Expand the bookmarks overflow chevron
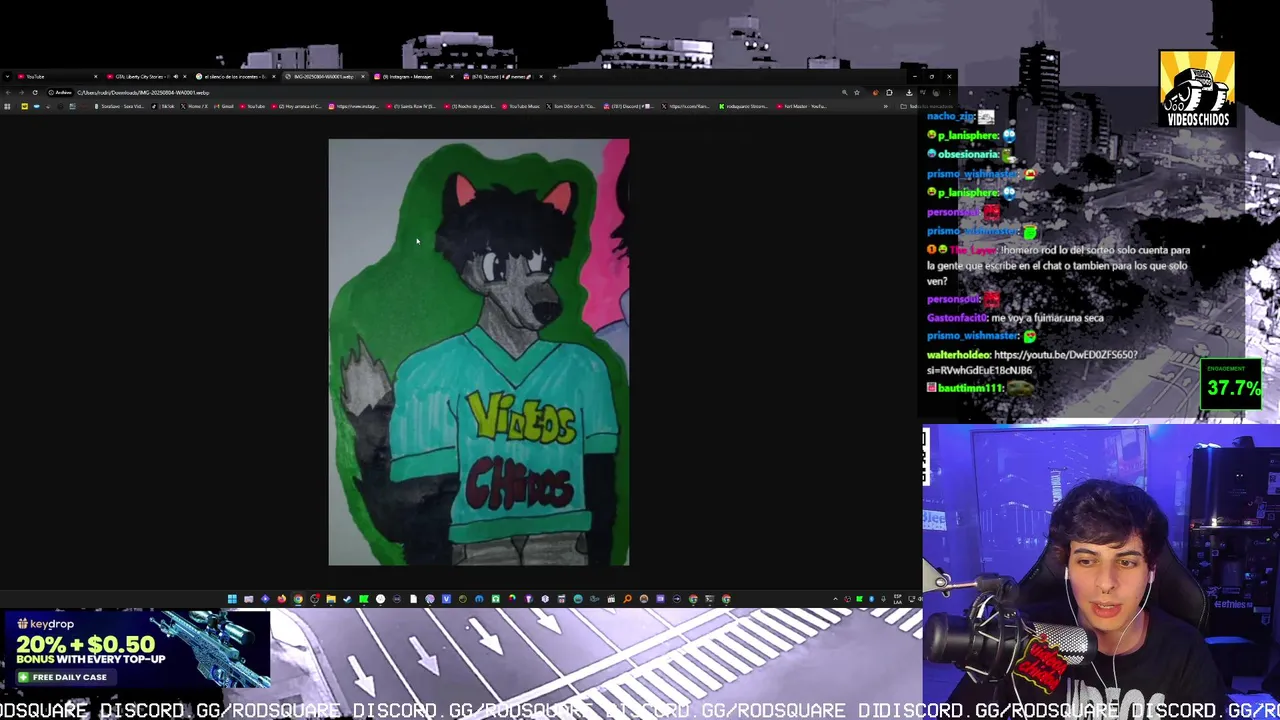Viewport: 1280px width, 720px height. coord(885,106)
